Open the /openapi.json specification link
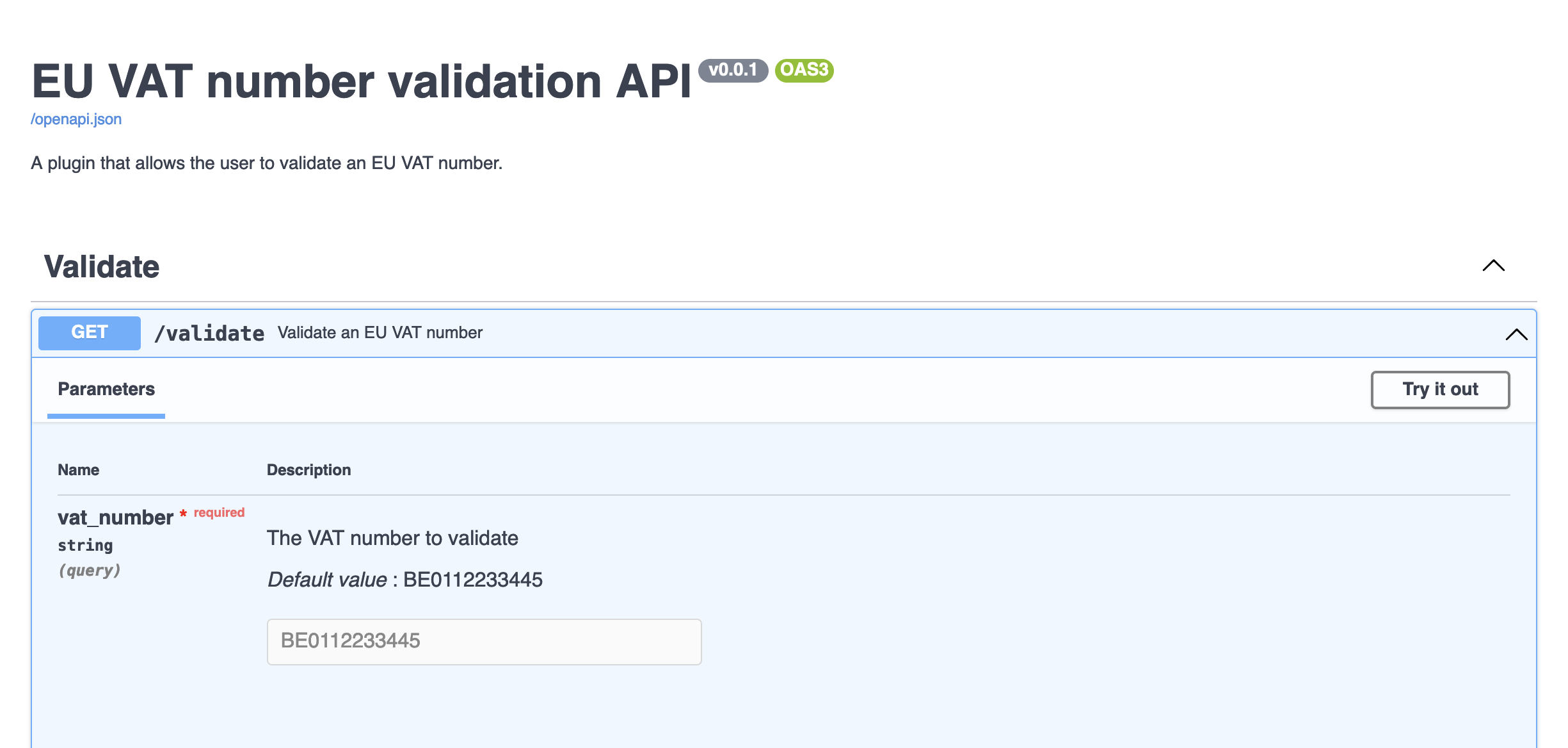 [76, 118]
